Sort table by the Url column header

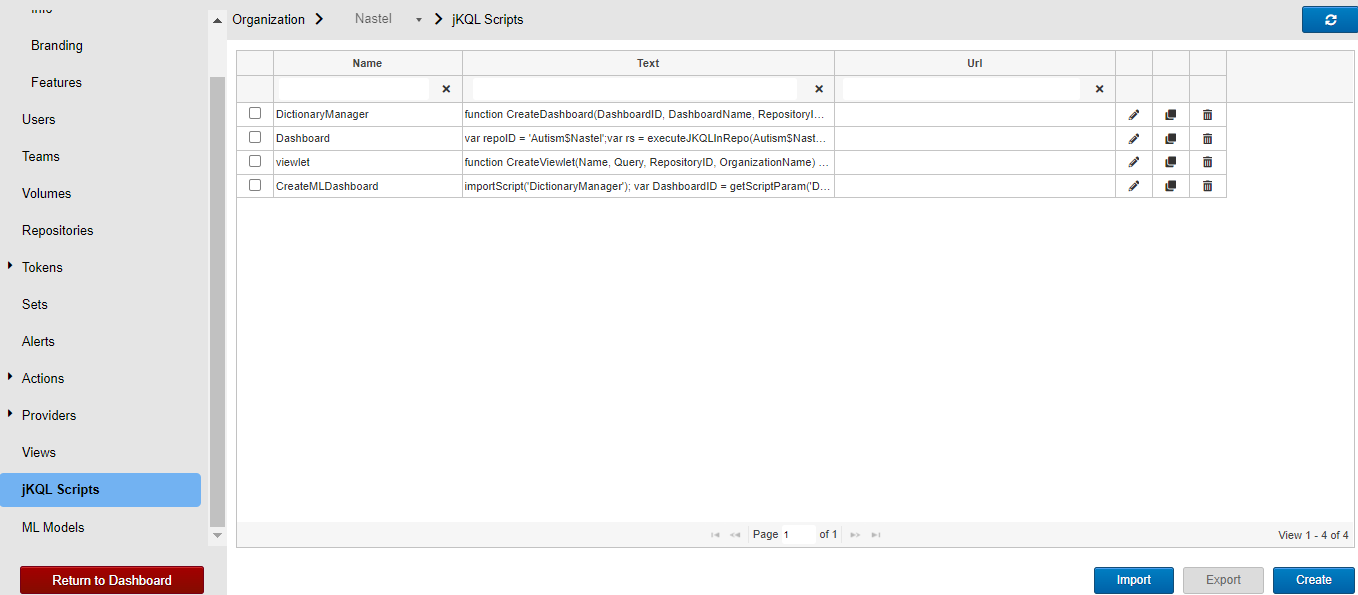[x=975, y=63]
